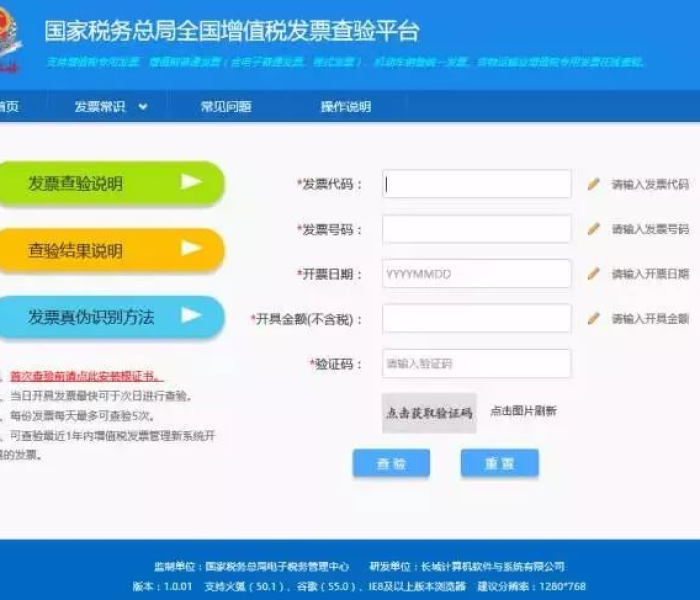Open the 首页 navigation item

(x=9, y=106)
